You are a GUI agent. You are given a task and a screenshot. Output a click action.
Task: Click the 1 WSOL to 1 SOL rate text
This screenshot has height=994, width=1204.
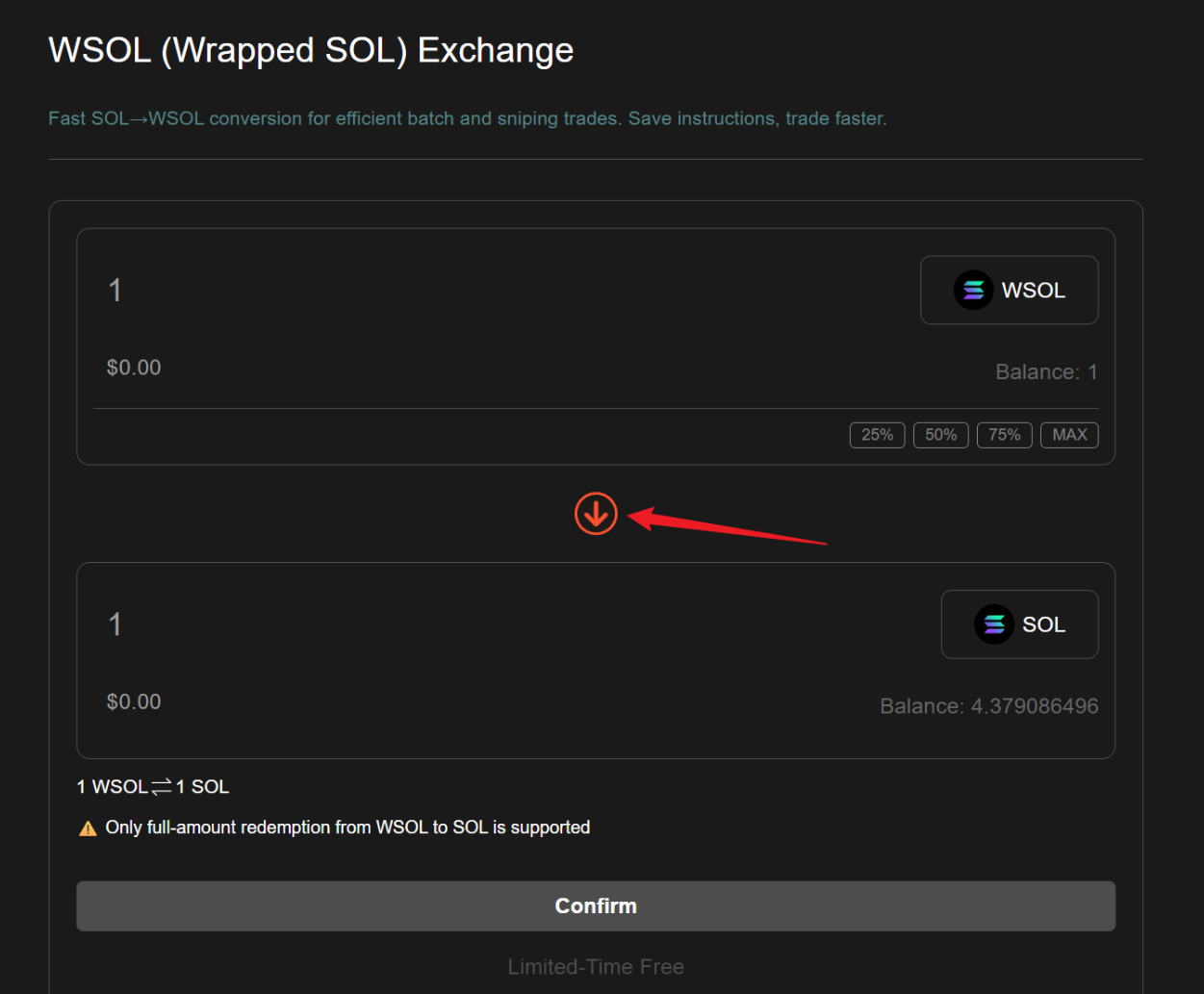152,786
